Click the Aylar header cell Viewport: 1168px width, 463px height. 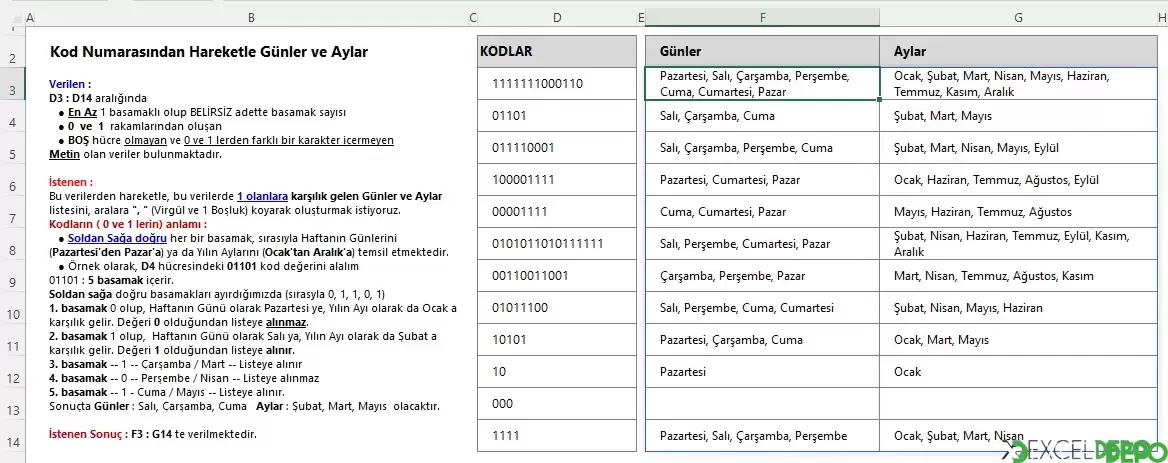click(x=1018, y=52)
